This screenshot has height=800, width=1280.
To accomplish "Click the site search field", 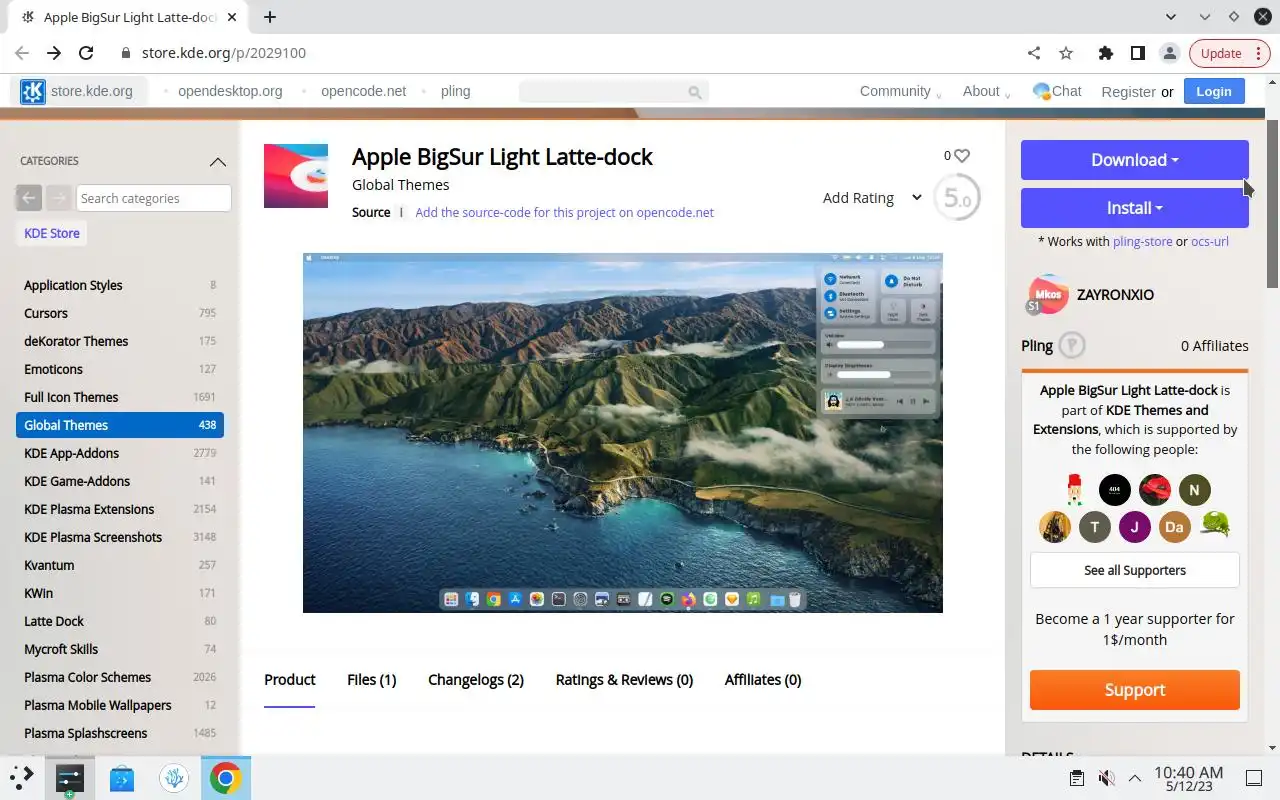I will pos(613,92).
